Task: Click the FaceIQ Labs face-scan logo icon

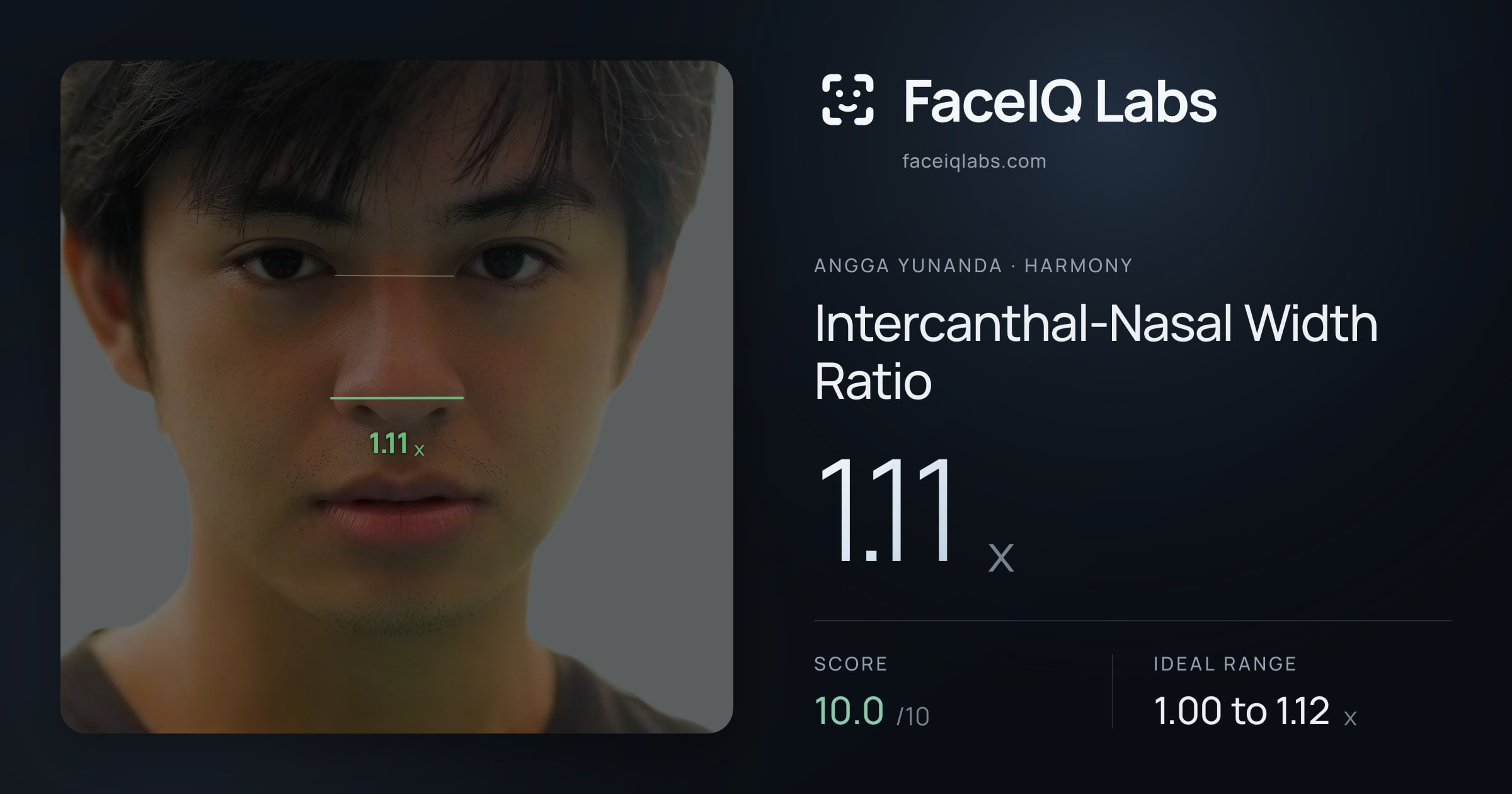Action: coord(847,100)
